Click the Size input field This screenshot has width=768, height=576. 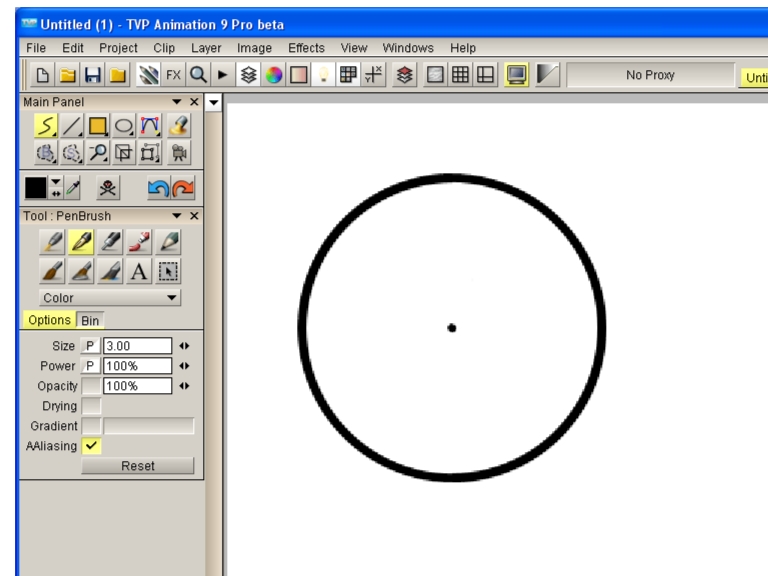[138, 346]
